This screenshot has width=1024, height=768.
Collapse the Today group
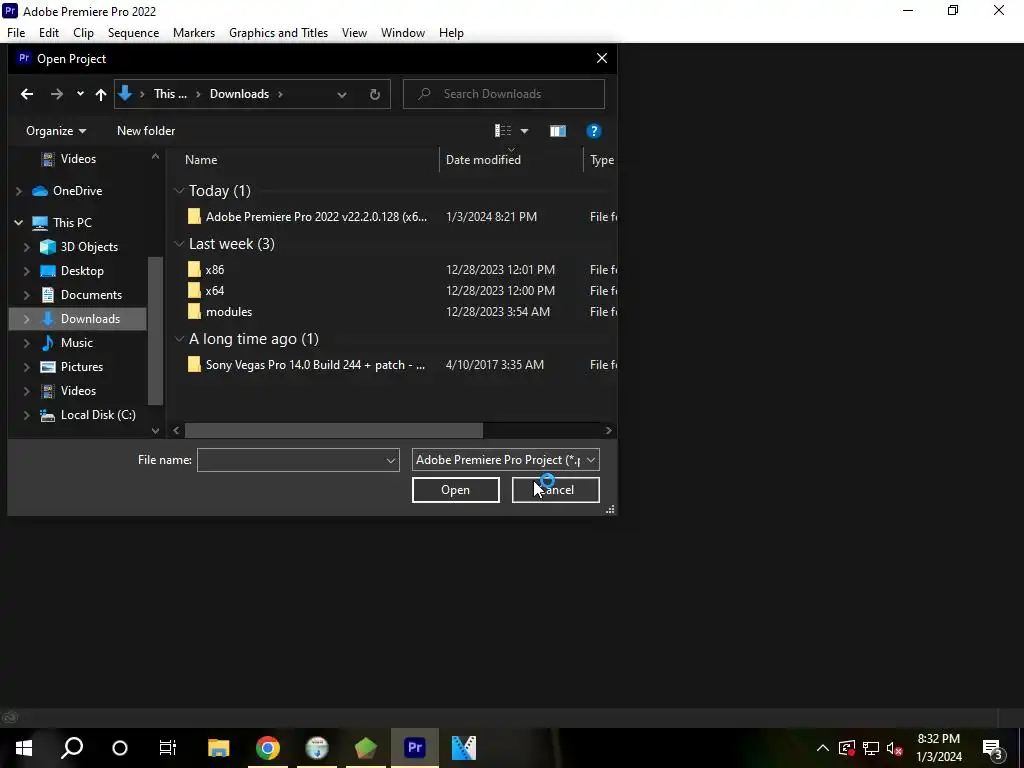coord(179,191)
